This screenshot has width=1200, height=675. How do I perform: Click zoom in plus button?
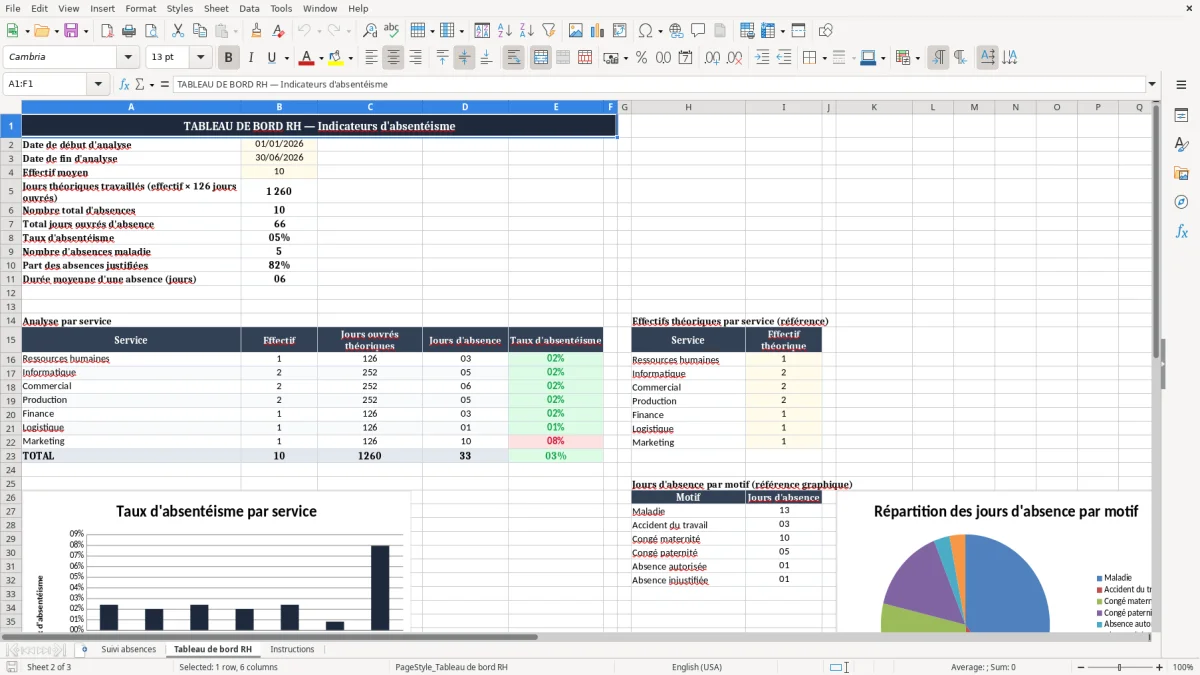pos(1160,667)
